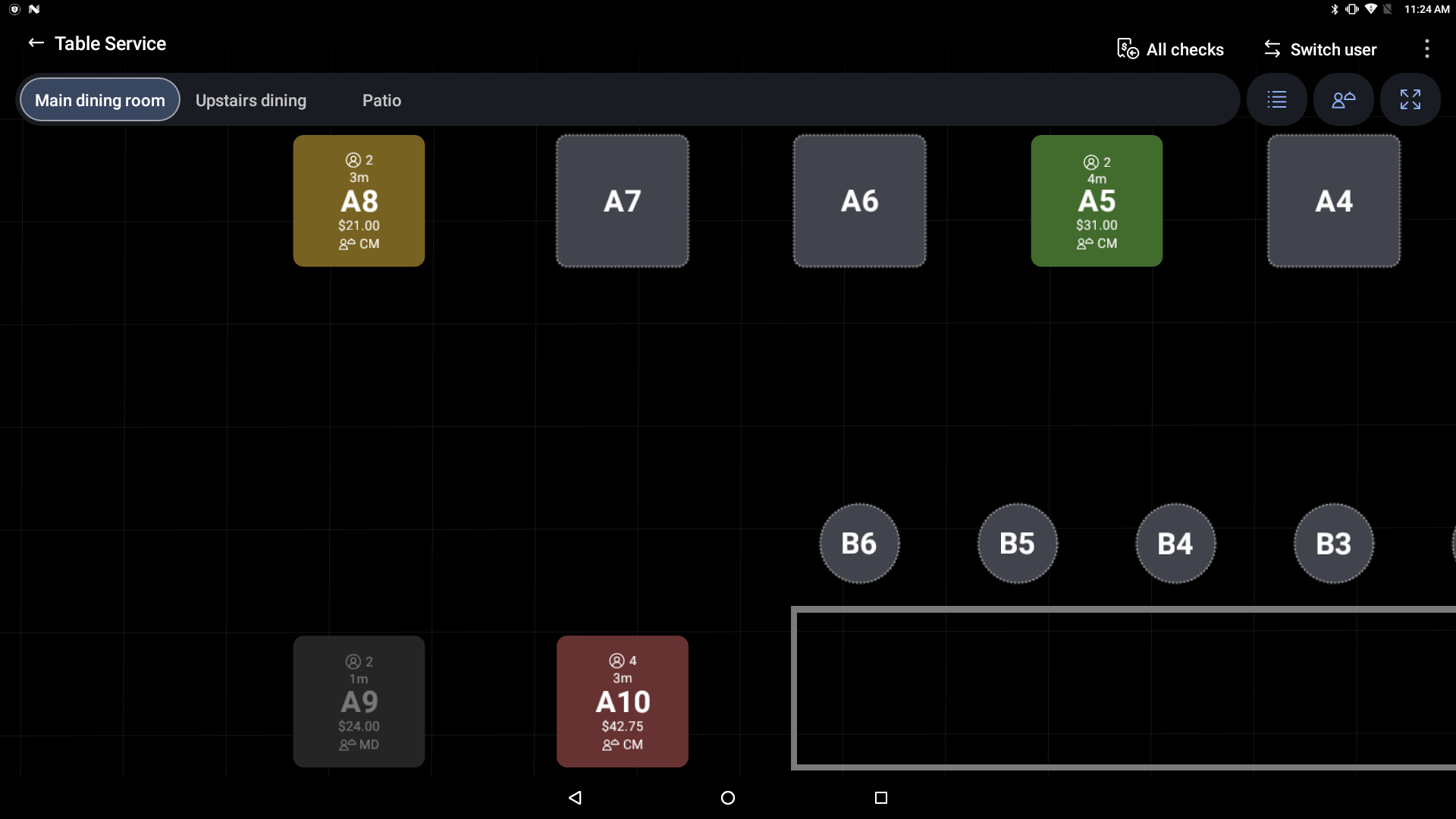Viewport: 1456px width, 819px height.
Task: Open the list view of tables
Action: pyautogui.click(x=1276, y=99)
